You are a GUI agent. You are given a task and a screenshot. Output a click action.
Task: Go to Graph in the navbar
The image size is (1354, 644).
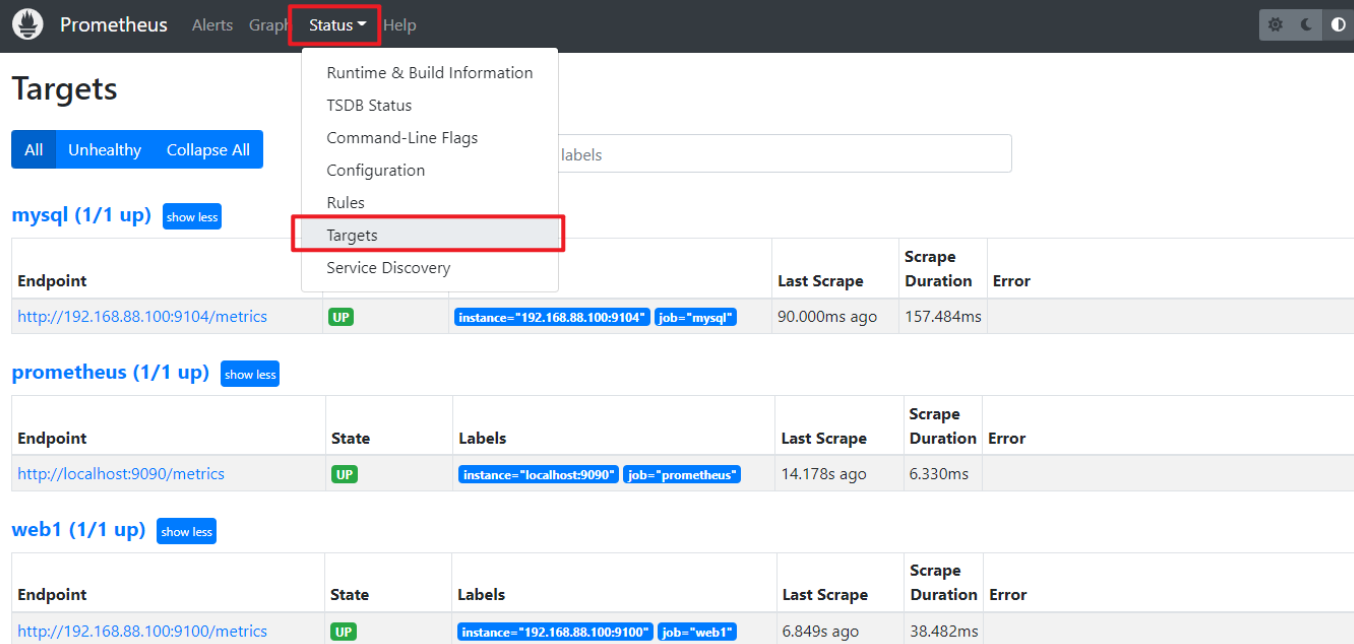pos(269,25)
